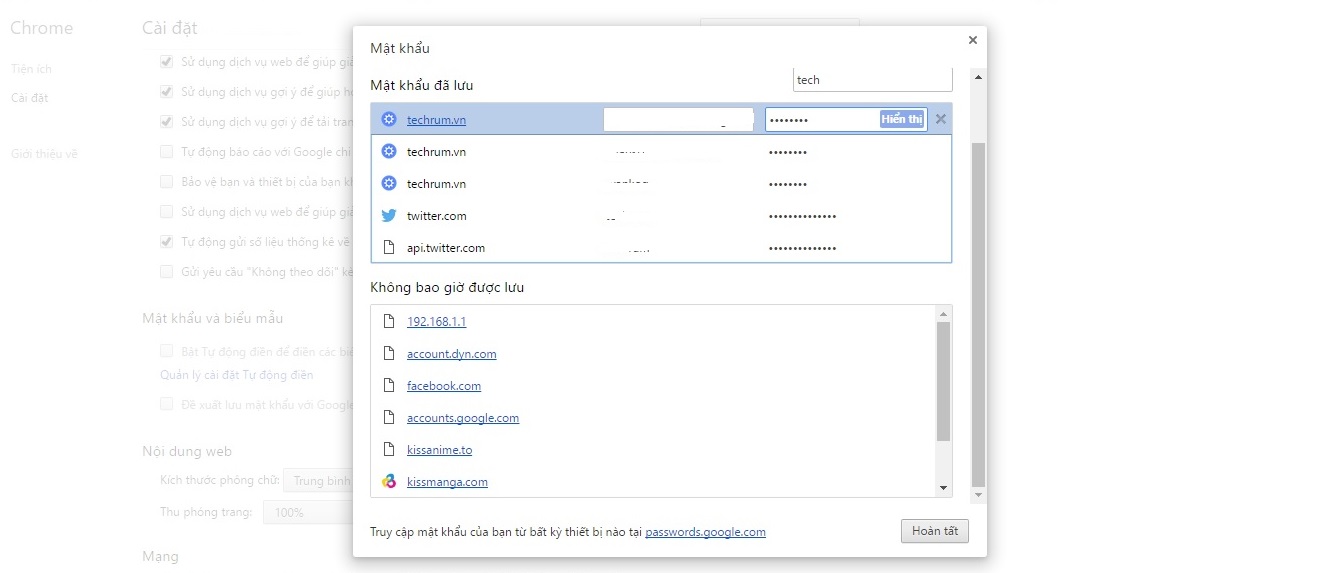The height and width of the screenshot is (573, 1341).
Task: Enable 'Gửi yêu cầu Không theo dõi' checkbox
Action: (x=167, y=272)
